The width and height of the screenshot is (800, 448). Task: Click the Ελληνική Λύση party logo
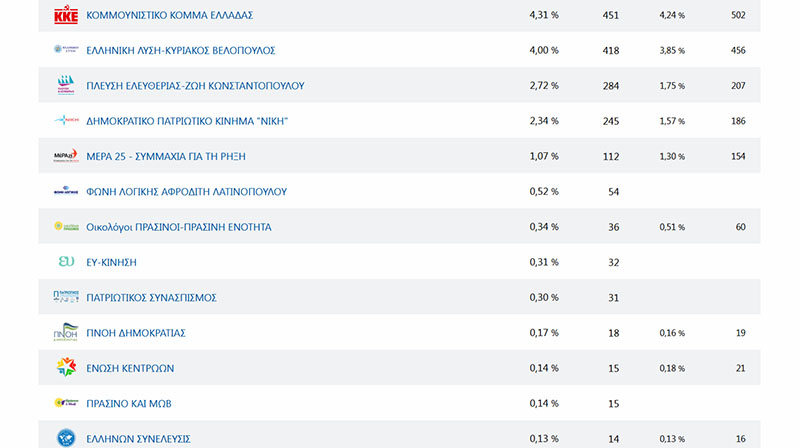click(65, 50)
